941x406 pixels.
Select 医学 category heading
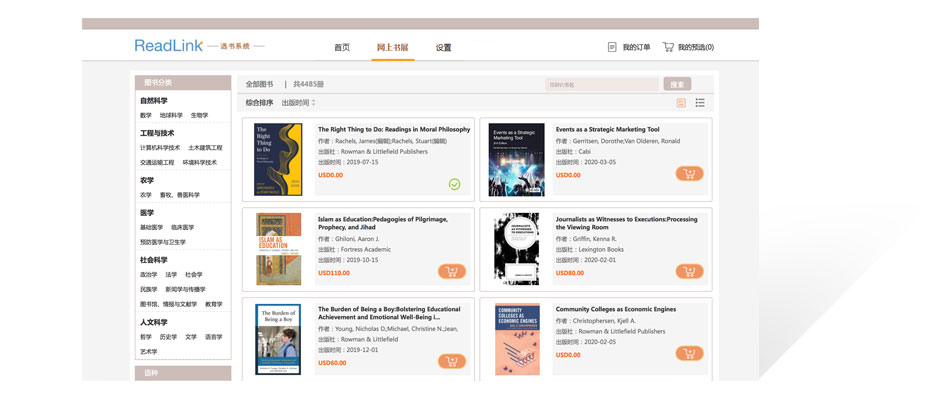[x=147, y=213]
